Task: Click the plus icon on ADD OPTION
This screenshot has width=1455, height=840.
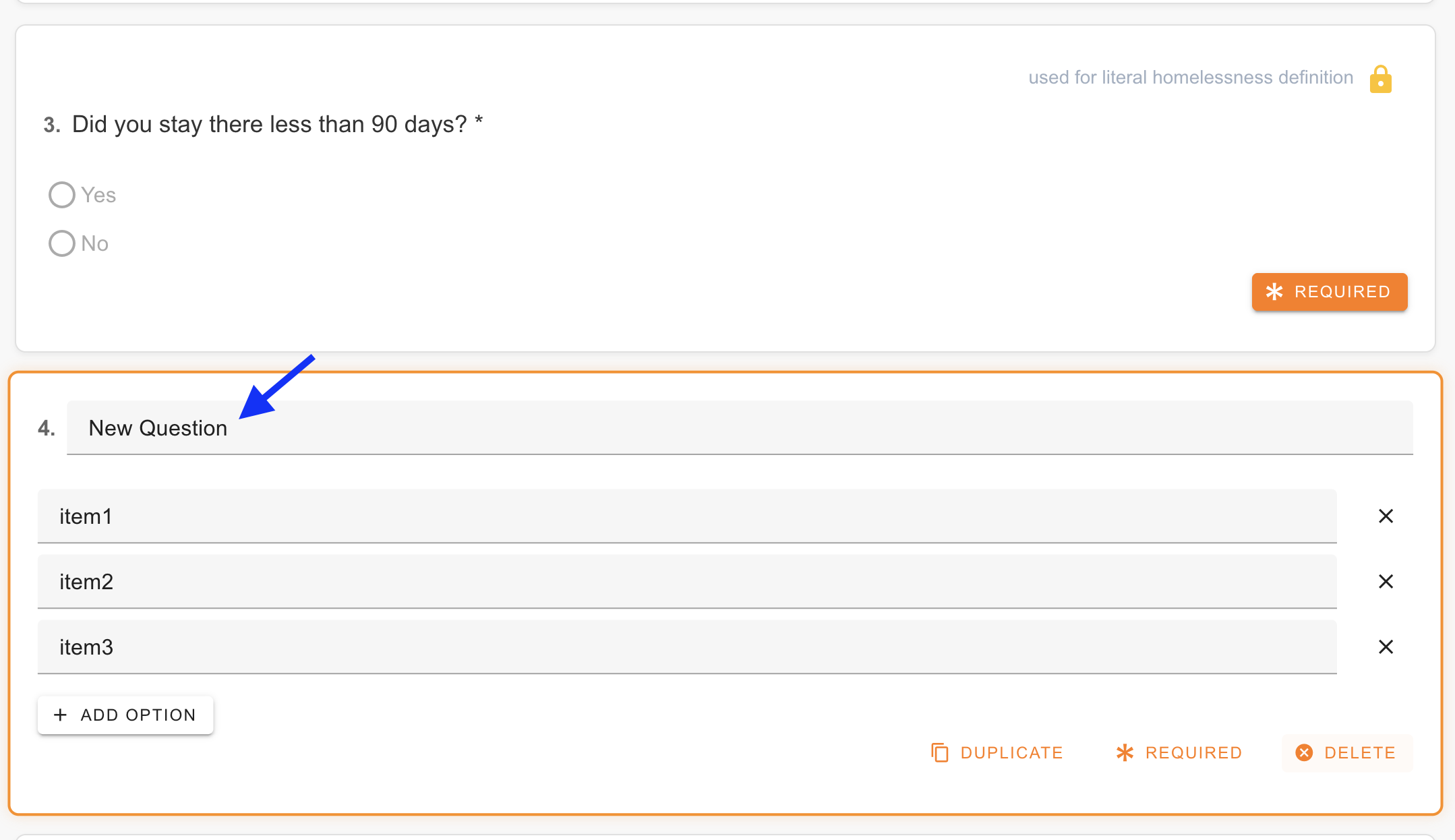Action: pyautogui.click(x=61, y=715)
